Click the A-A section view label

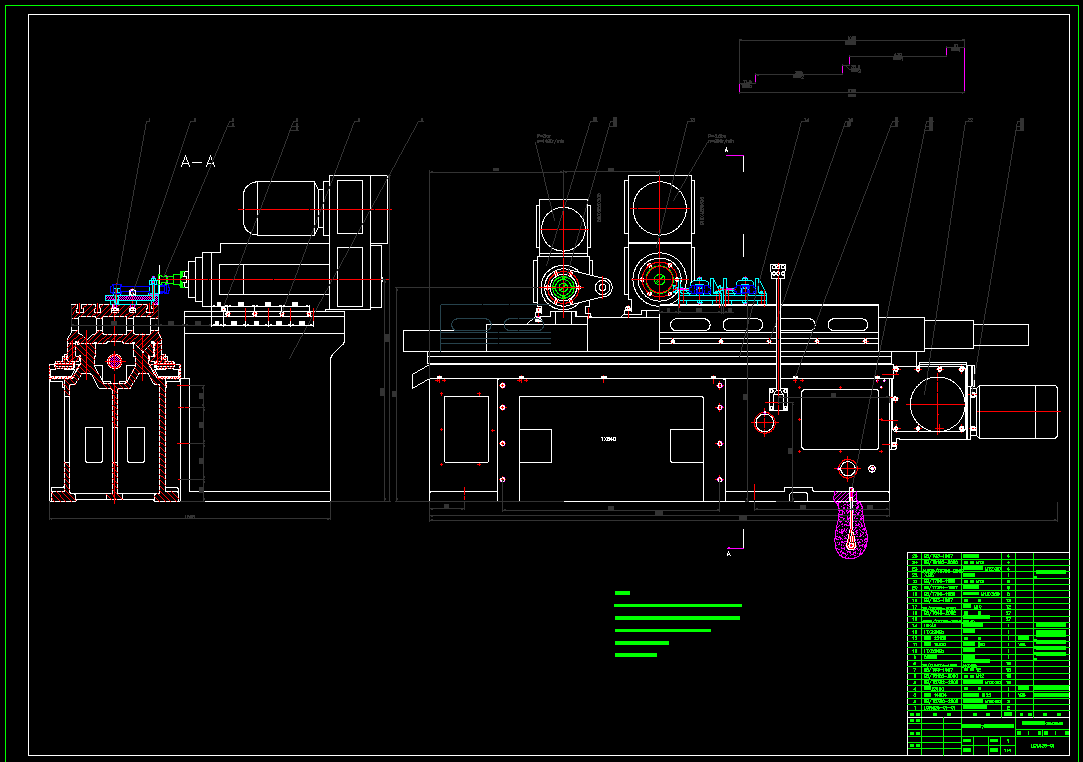[x=198, y=161]
